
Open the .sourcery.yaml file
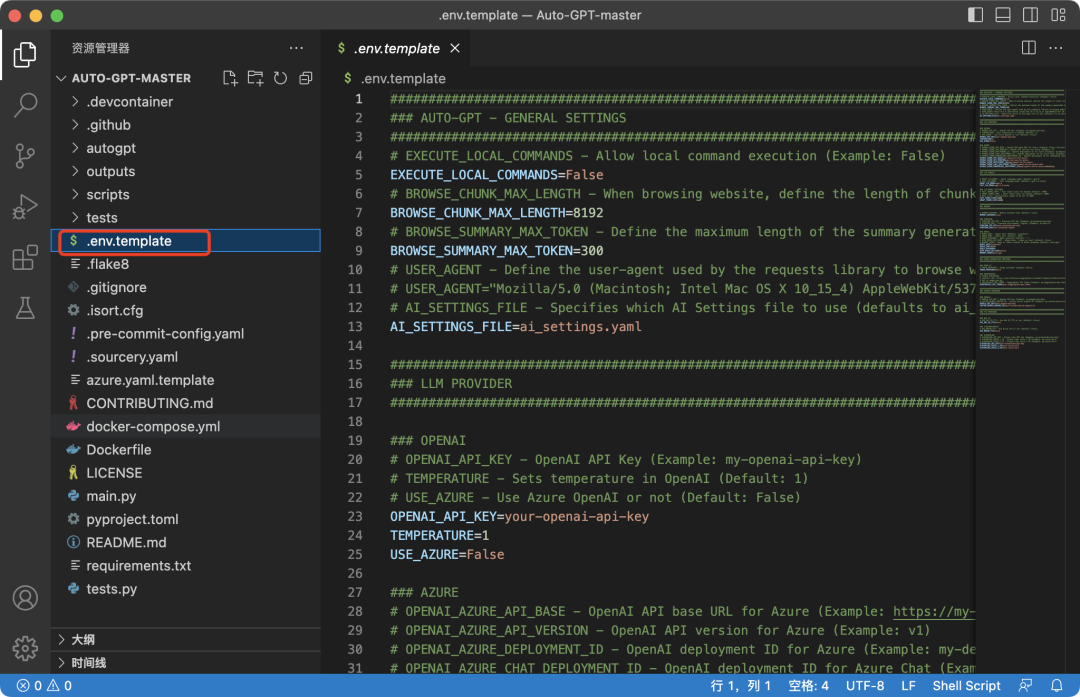pos(186,357)
